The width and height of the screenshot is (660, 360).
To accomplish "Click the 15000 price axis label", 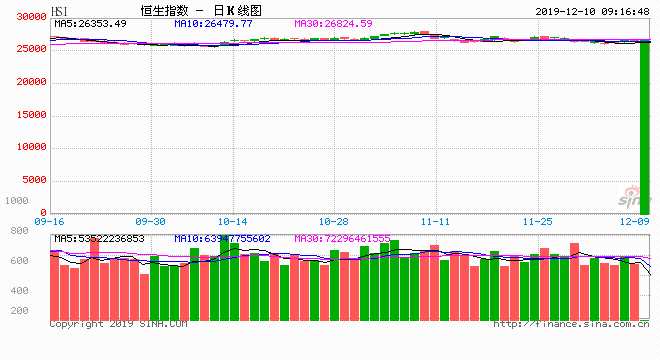I will (x=31, y=115).
